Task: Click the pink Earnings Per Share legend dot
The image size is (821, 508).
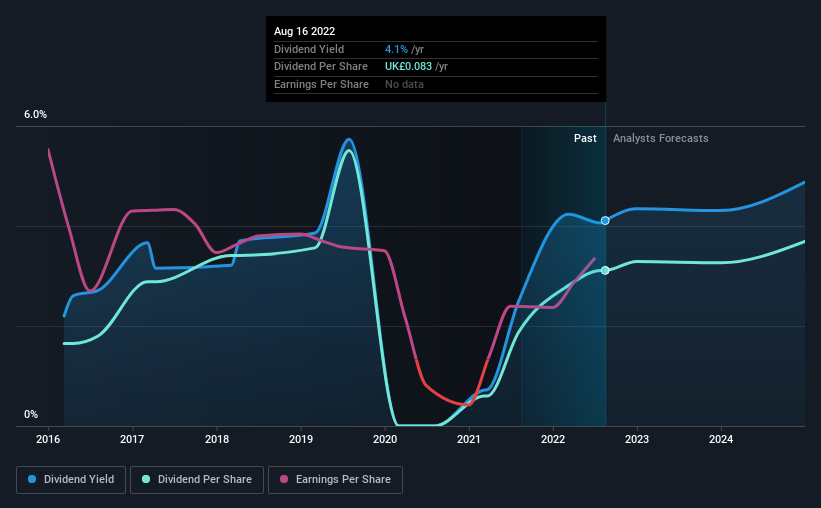Action: pos(284,479)
